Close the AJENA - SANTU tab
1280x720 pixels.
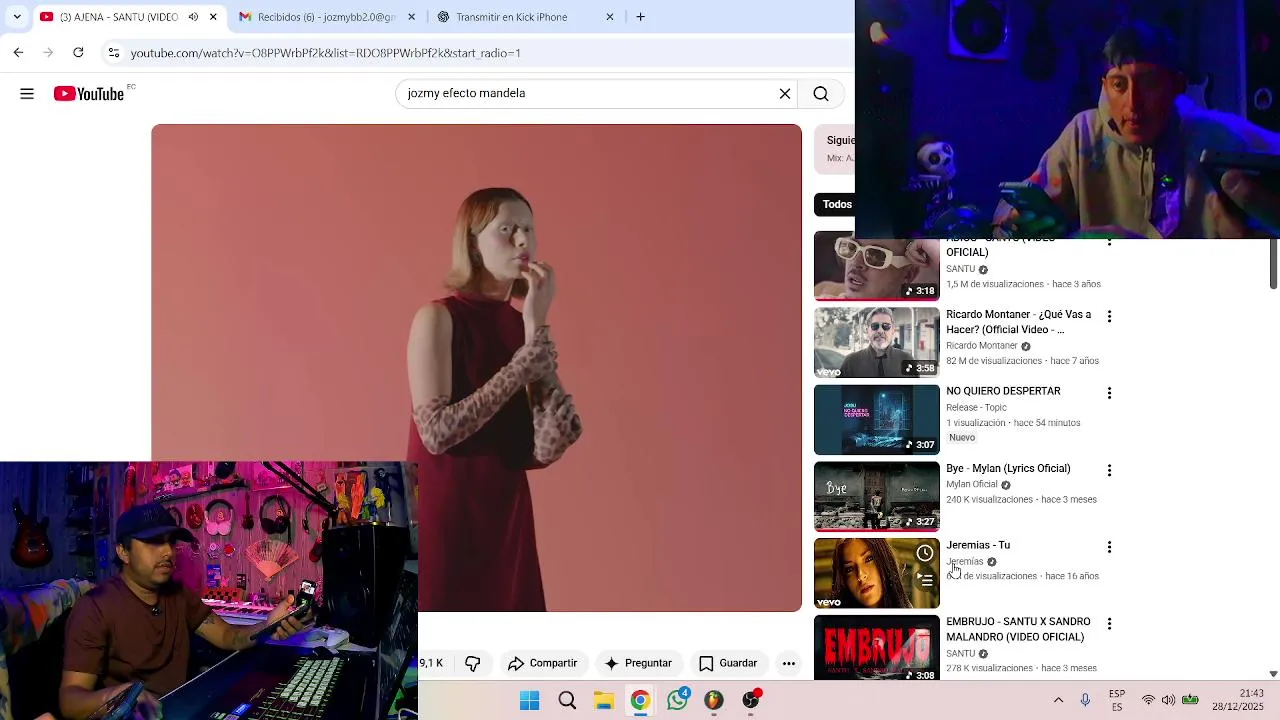(213, 17)
